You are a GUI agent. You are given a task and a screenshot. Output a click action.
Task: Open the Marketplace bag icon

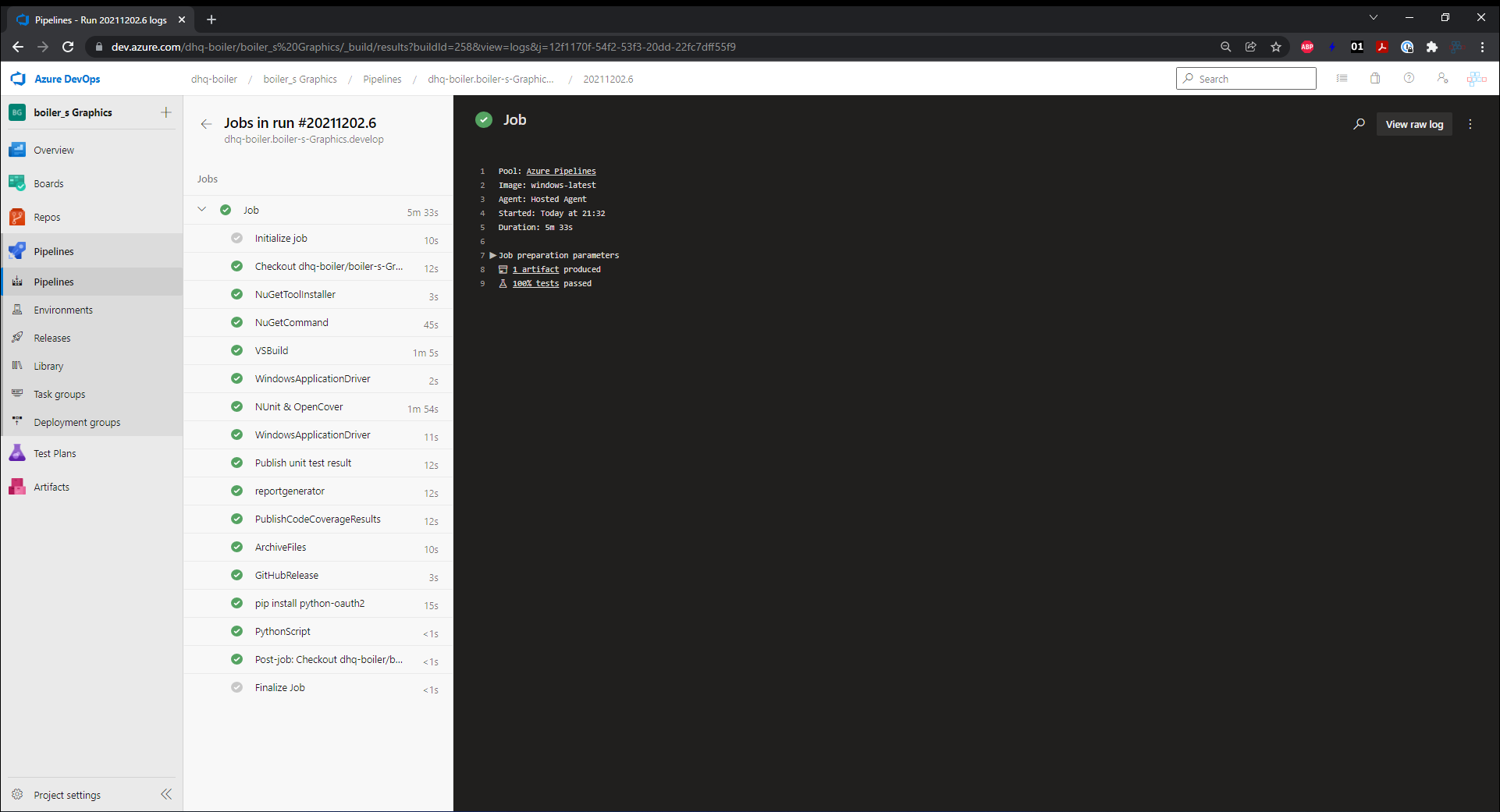click(1375, 78)
